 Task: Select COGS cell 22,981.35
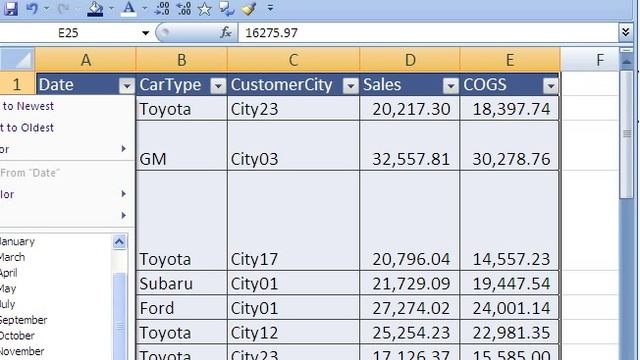point(510,332)
